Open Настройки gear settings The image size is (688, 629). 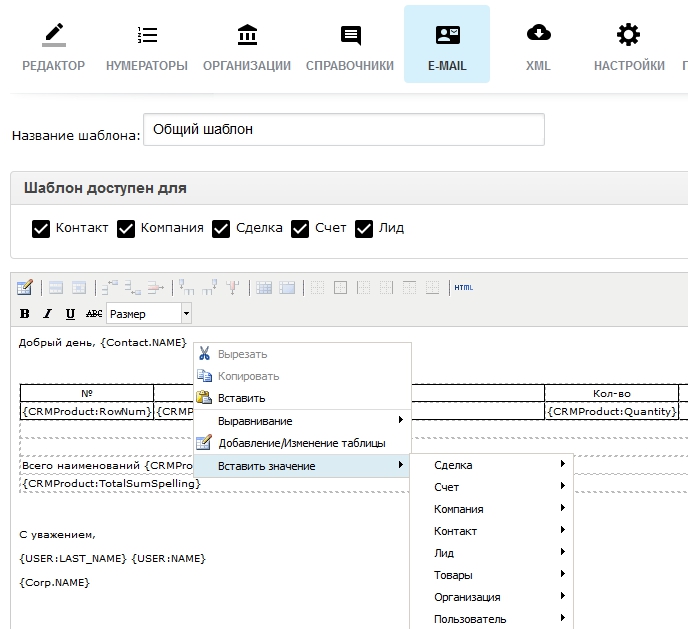point(628,46)
